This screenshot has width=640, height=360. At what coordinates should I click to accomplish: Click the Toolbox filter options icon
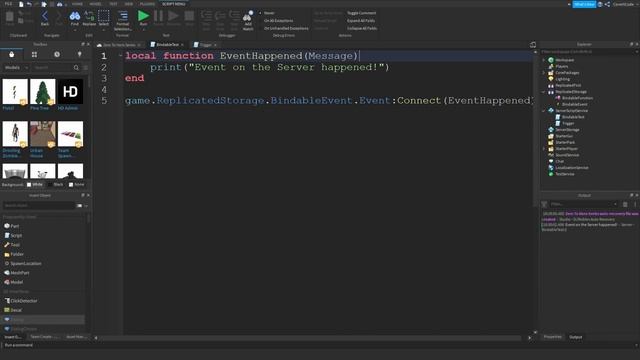pos(85,67)
